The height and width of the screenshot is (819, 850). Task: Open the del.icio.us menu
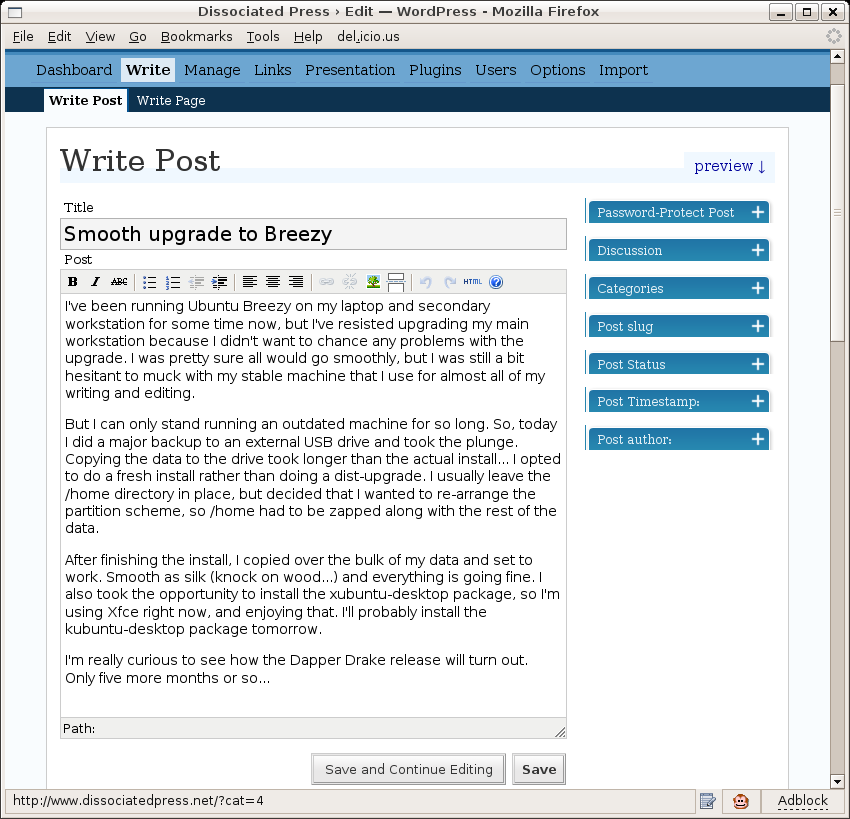pos(368,36)
